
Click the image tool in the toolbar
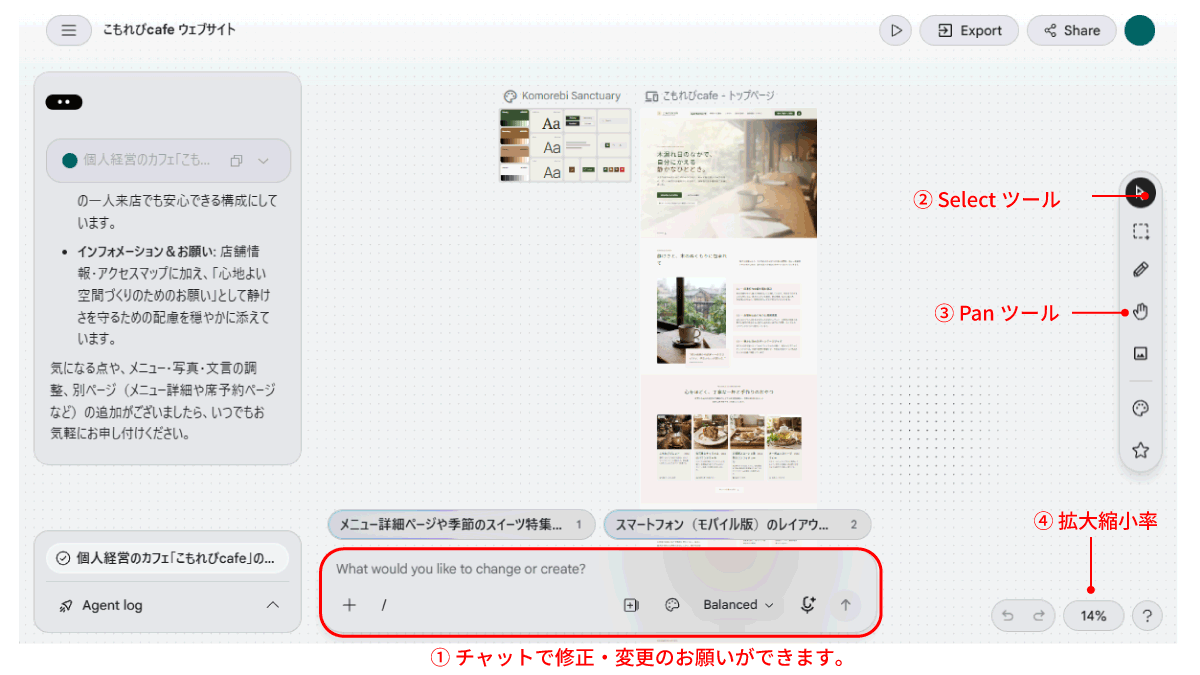tap(1140, 353)
